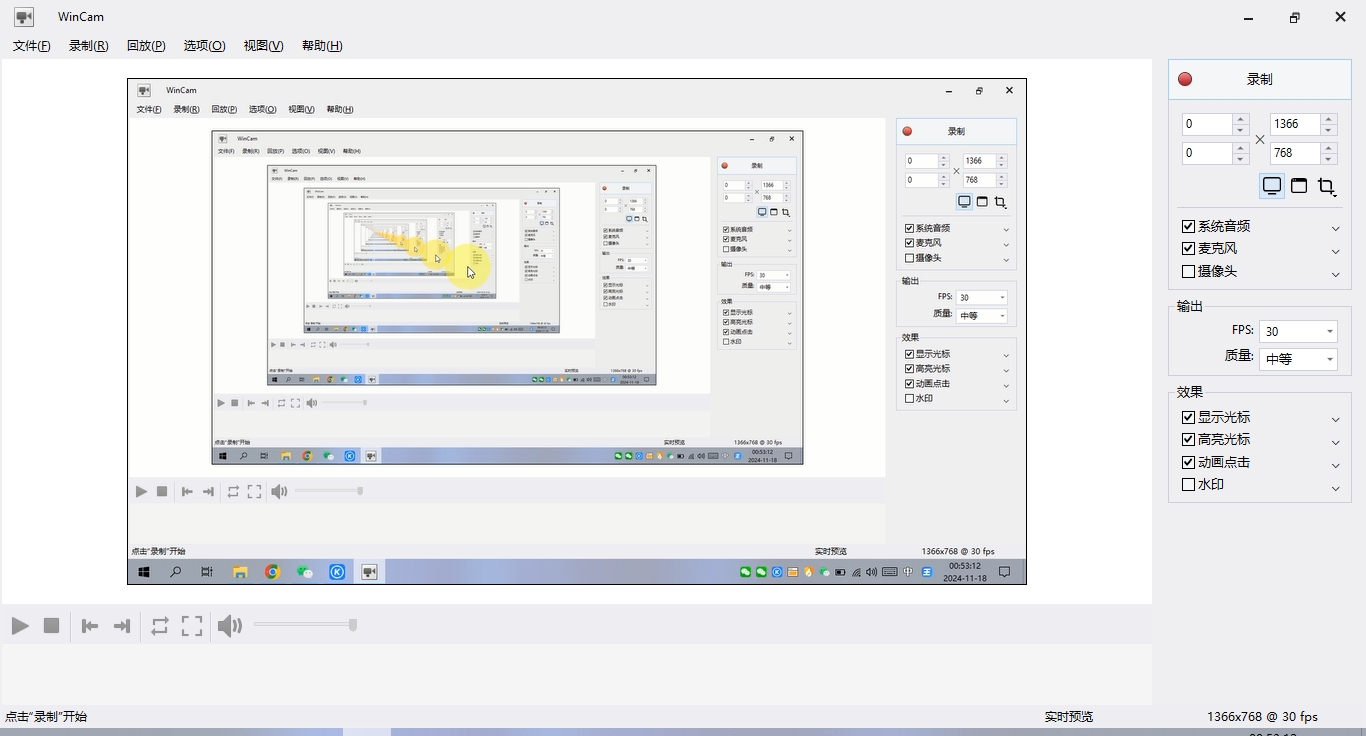Expand 高亮光标 options chevron
The width and height of the screenshot is (1366, 736).
coord(1336,441)
